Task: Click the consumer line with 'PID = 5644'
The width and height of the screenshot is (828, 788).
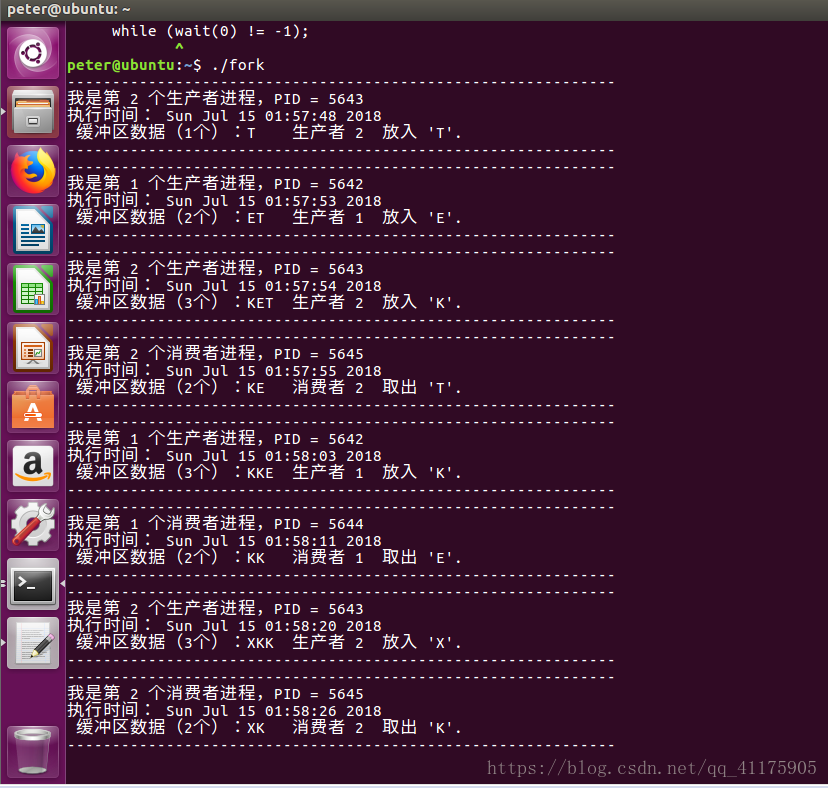Action: tap(215, 523)
